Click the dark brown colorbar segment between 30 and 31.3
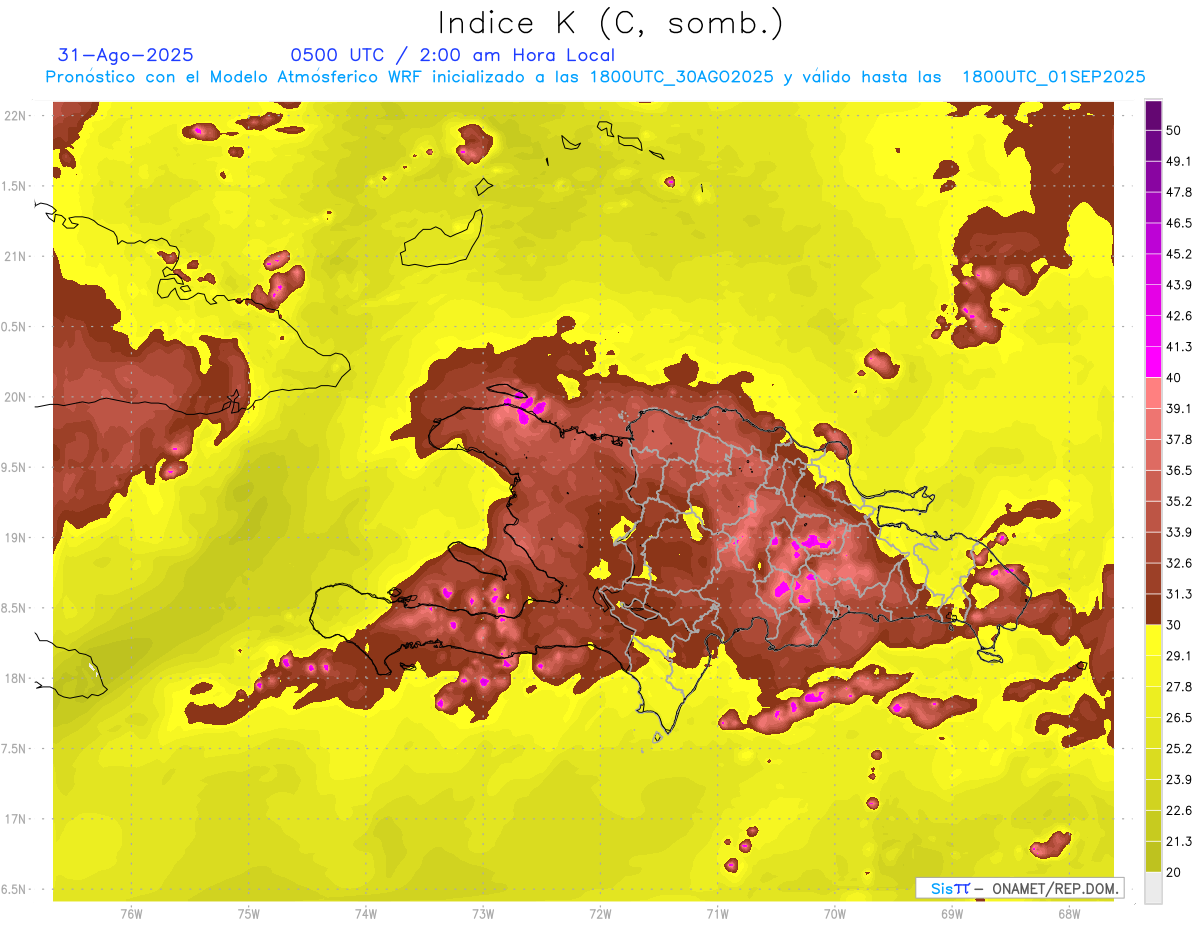 pos(1153,609)
